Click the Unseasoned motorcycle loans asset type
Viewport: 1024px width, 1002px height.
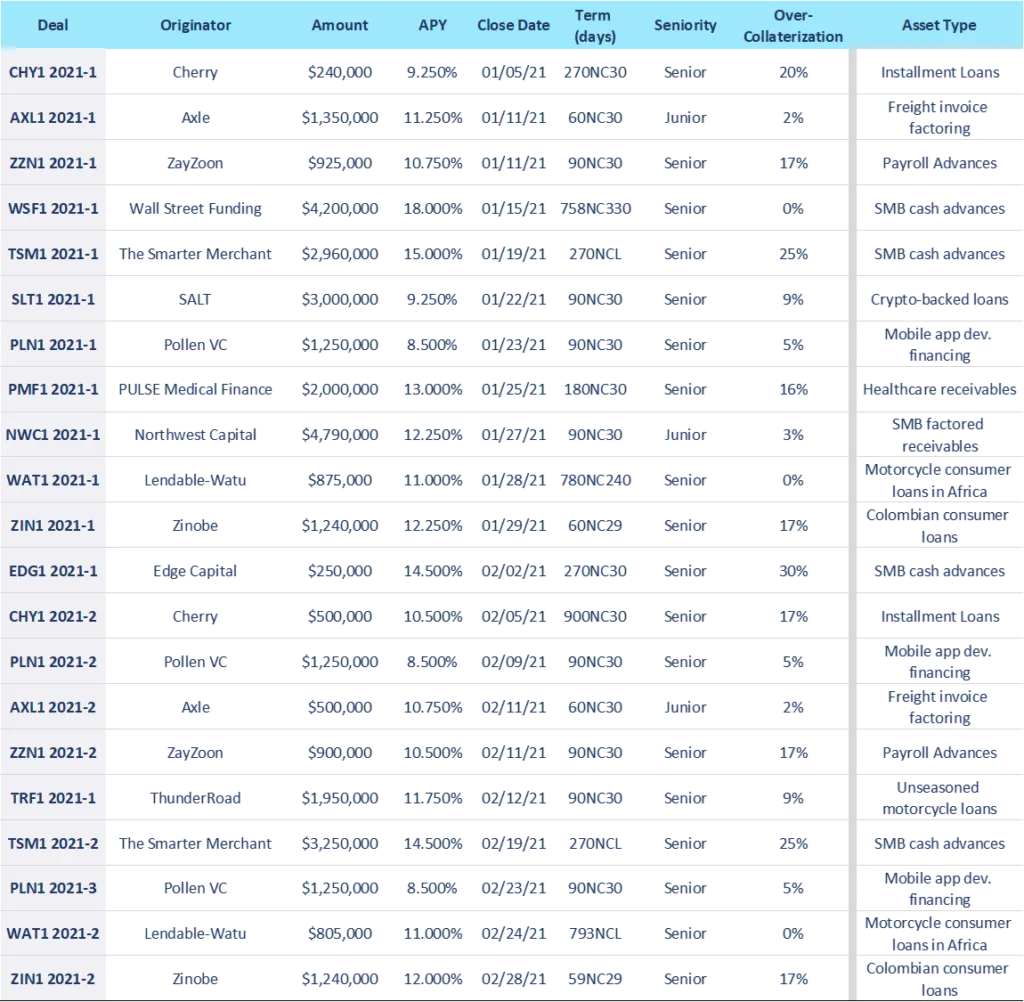[x=939, y=798]
